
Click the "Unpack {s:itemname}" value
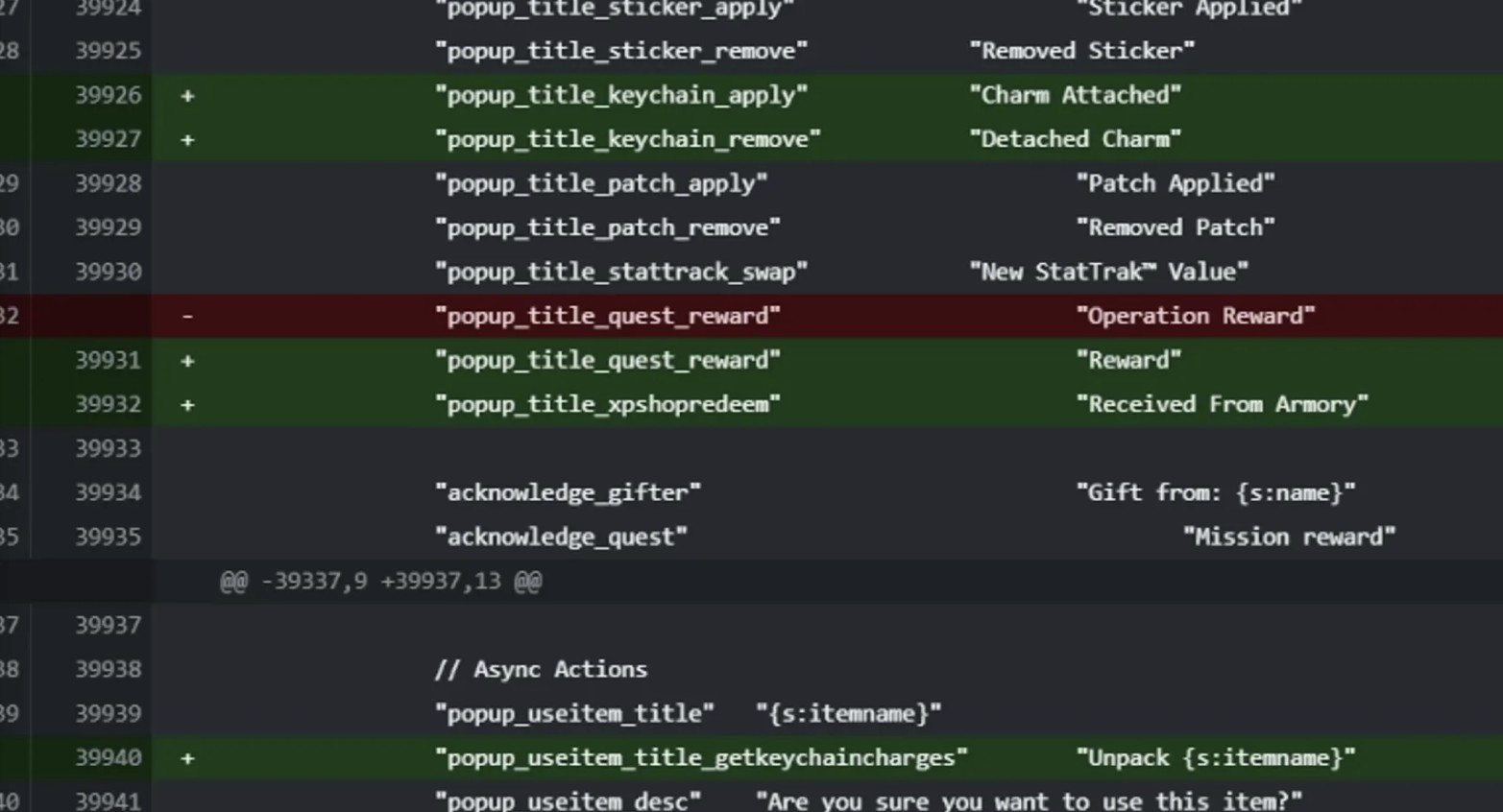[1216, 757]
